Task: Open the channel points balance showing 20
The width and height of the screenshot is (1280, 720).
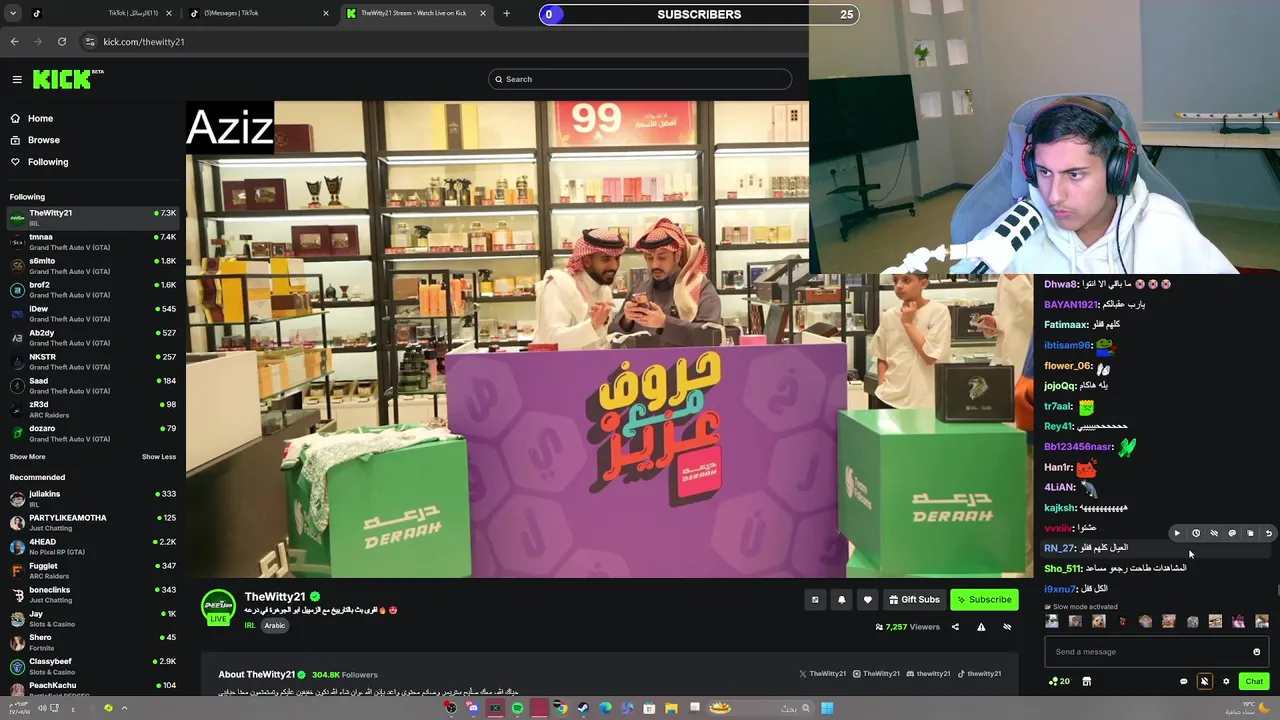Action: coord(1059,681)
